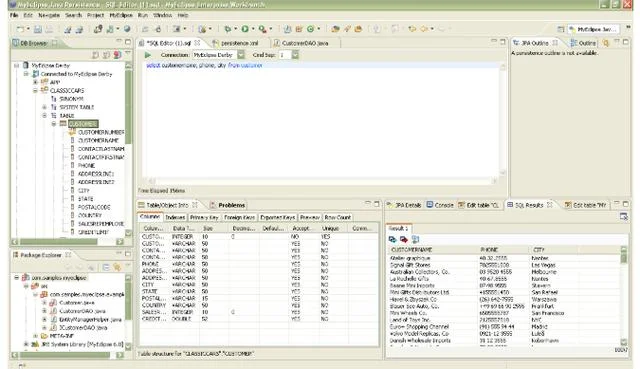Click the SQL Results view toolbar icon at right

[624, 217]
